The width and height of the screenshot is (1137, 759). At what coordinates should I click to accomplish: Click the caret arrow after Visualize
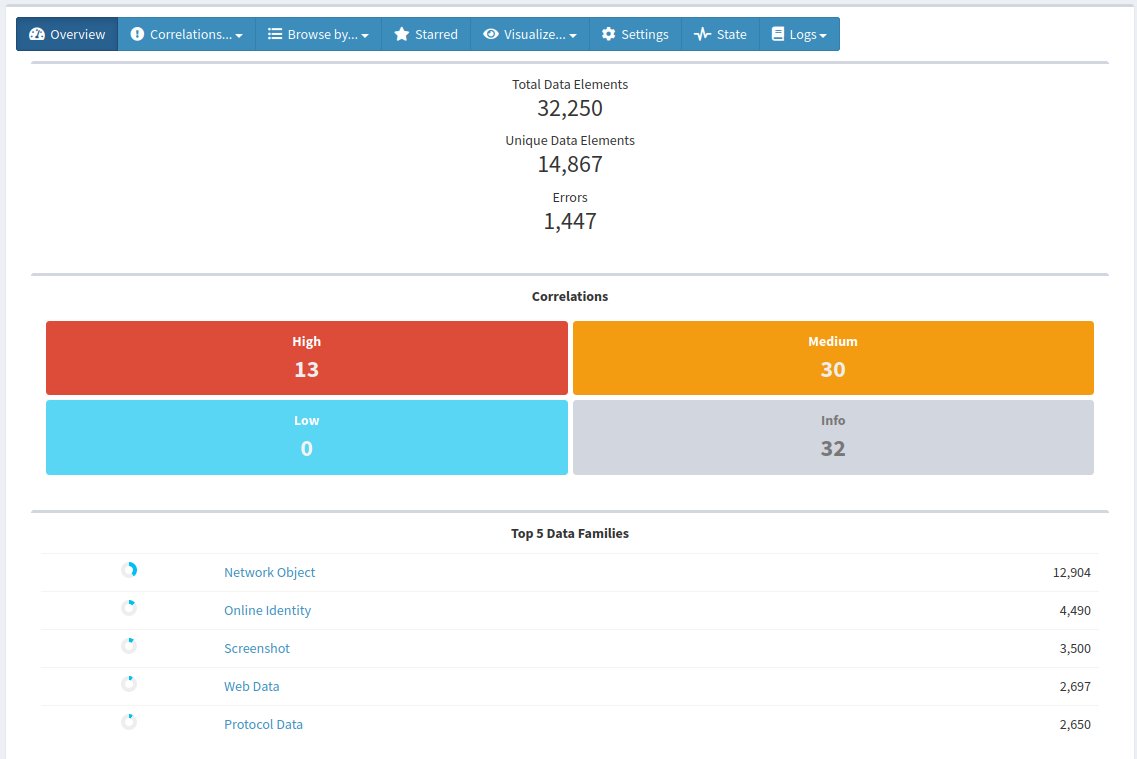click(573, 36)
